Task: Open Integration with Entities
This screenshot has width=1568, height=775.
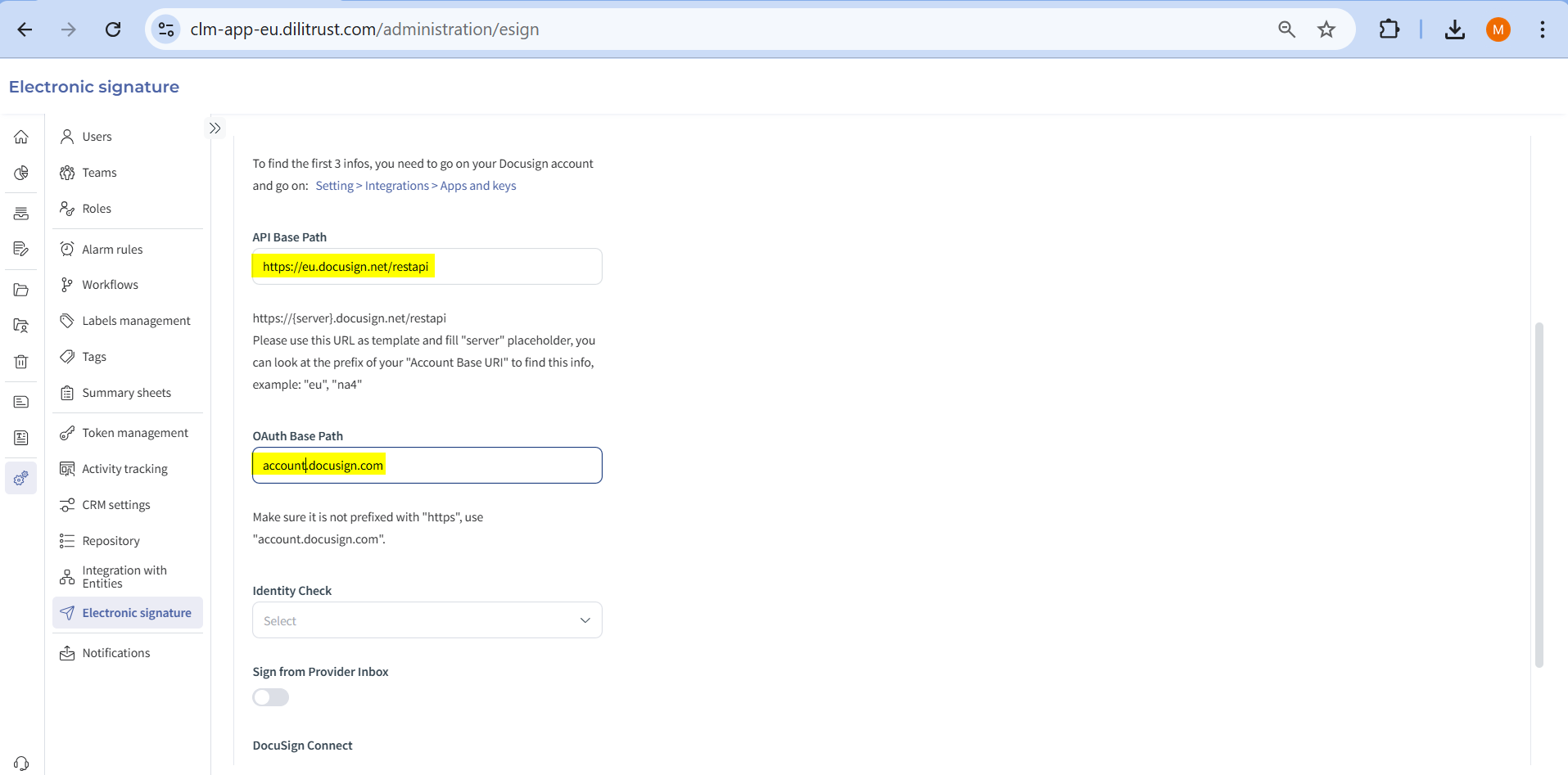Action: [128, 577]
